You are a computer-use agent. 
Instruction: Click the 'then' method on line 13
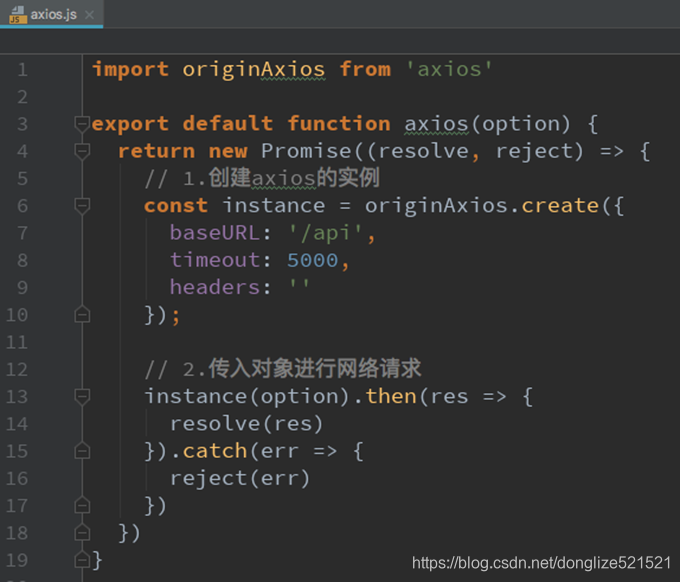(391, 396)
